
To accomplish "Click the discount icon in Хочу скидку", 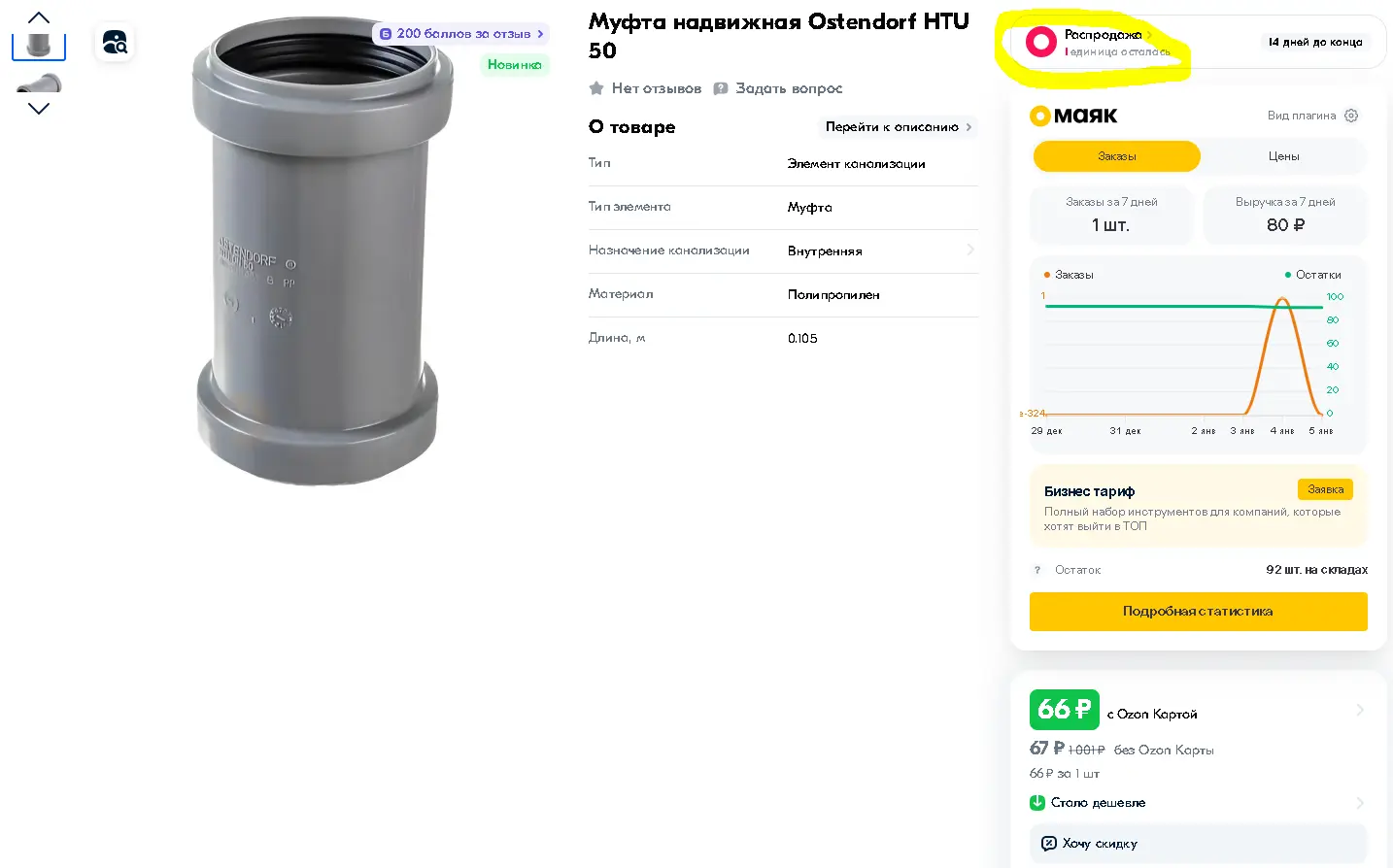I will click(x=1049, y=844).
